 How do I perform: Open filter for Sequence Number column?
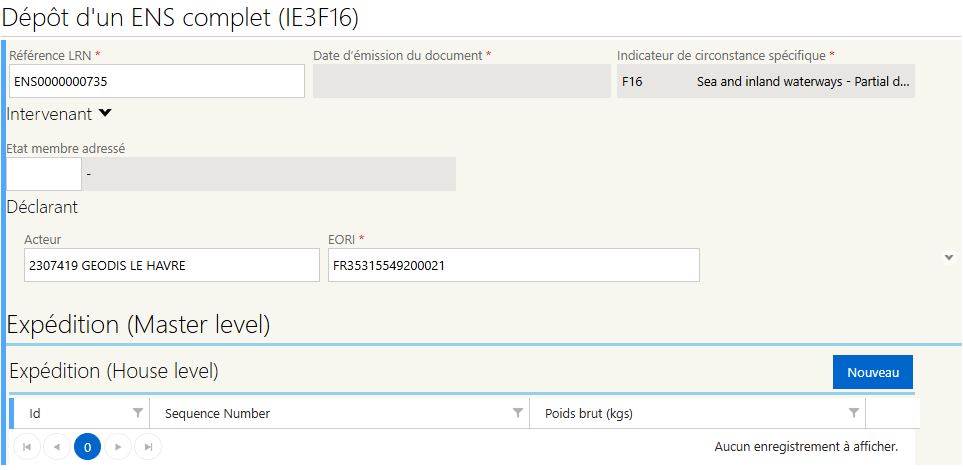518,413
